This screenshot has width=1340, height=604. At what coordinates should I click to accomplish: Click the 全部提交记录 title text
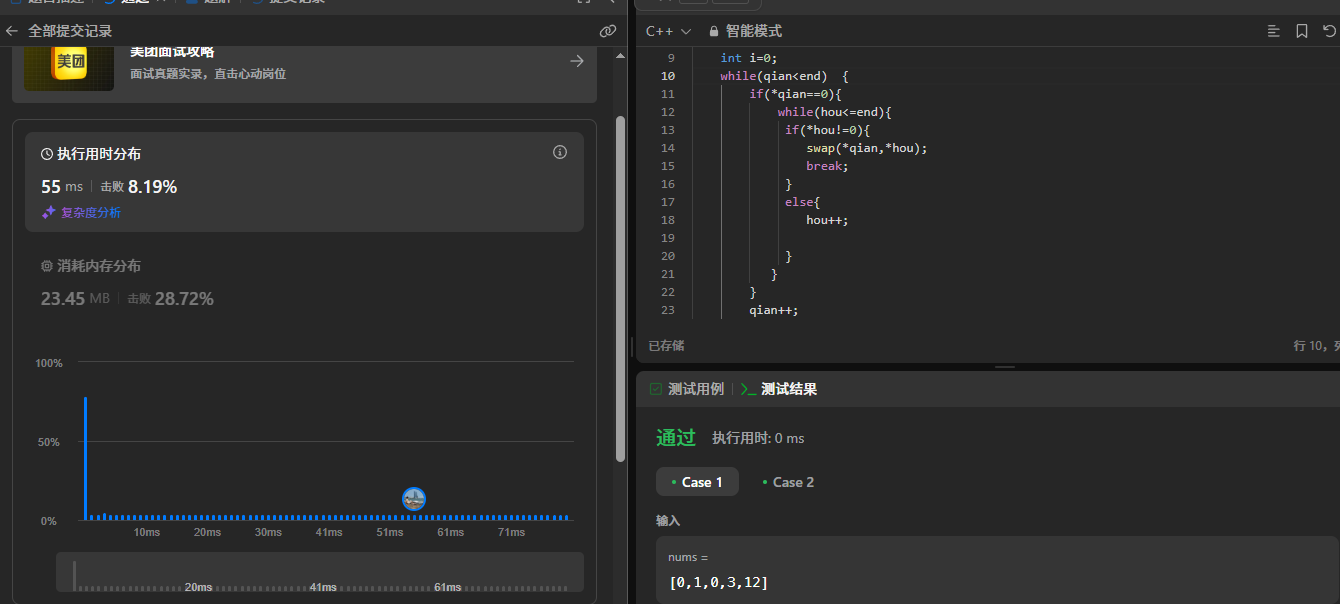point(70,31)
